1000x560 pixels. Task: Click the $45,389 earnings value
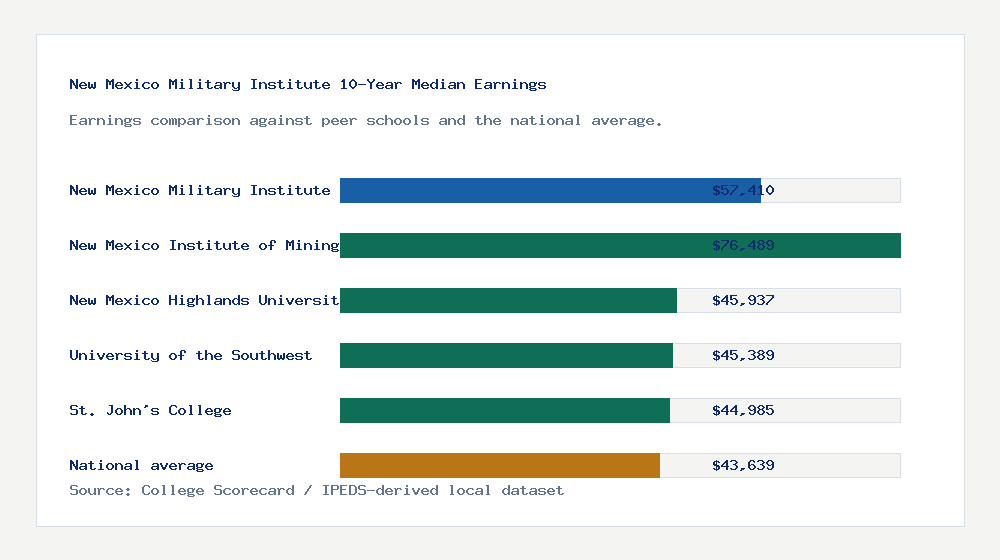tap(743, 355)
